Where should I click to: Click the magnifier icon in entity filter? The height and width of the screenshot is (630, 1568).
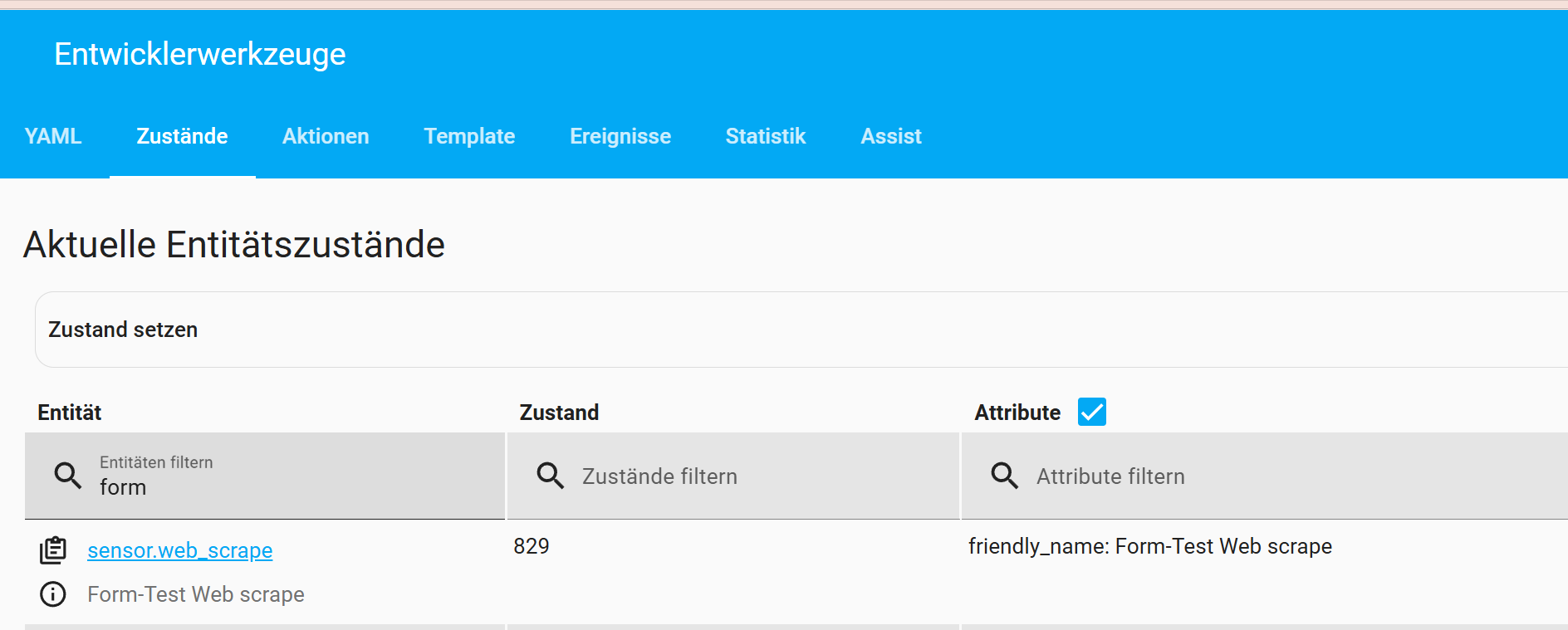[68, 476]
